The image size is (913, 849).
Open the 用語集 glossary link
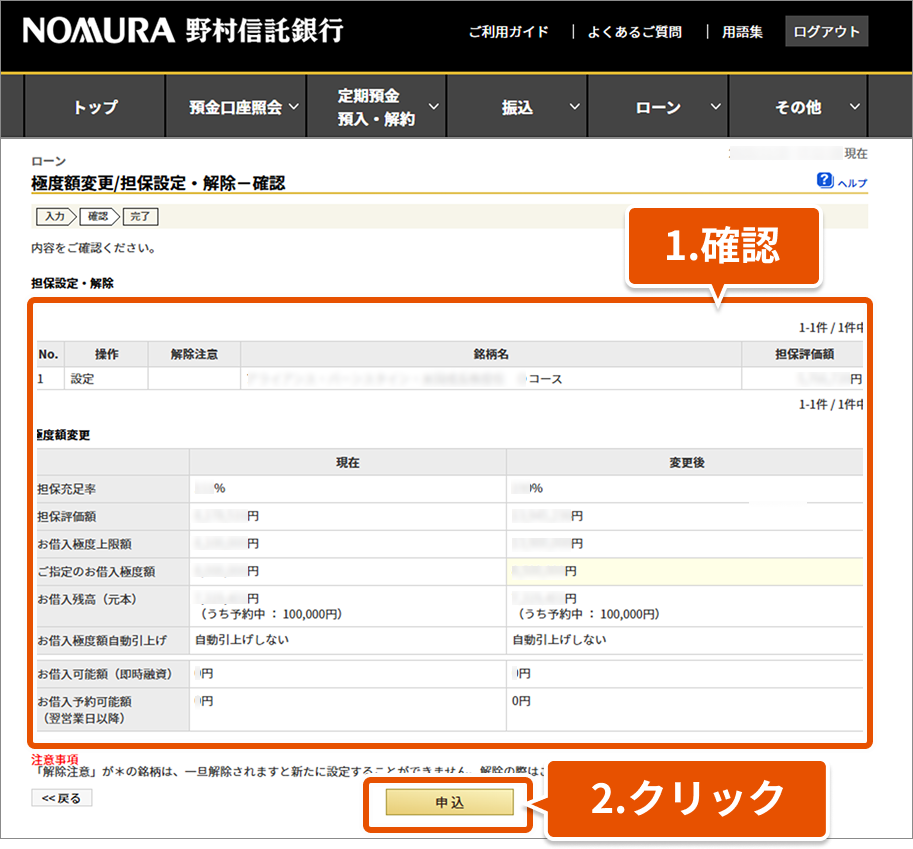tap(742, 32)
